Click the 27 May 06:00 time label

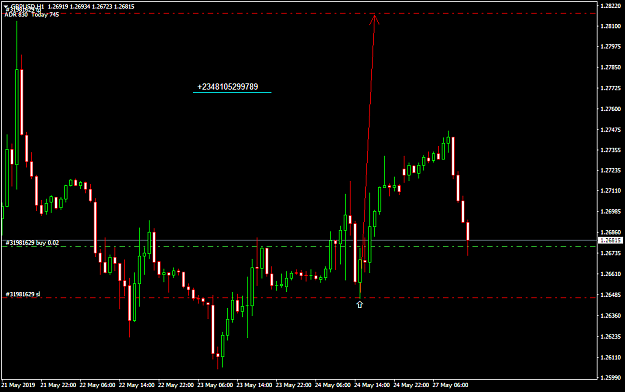pyautogui.click(x=450, y=385)
